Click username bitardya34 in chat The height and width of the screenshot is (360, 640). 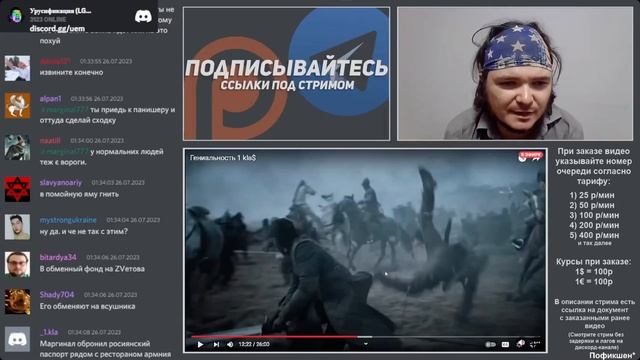pos(58,258)
